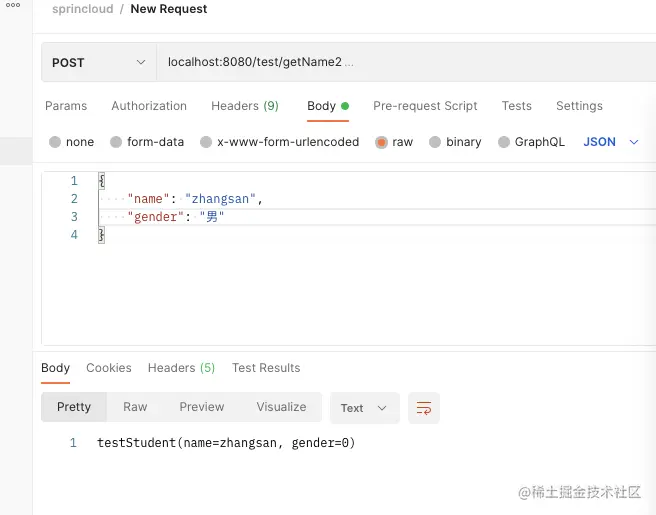Click the closing brace on line 4
Viewport: 656px width, 515px height.
tap(101, 235)
